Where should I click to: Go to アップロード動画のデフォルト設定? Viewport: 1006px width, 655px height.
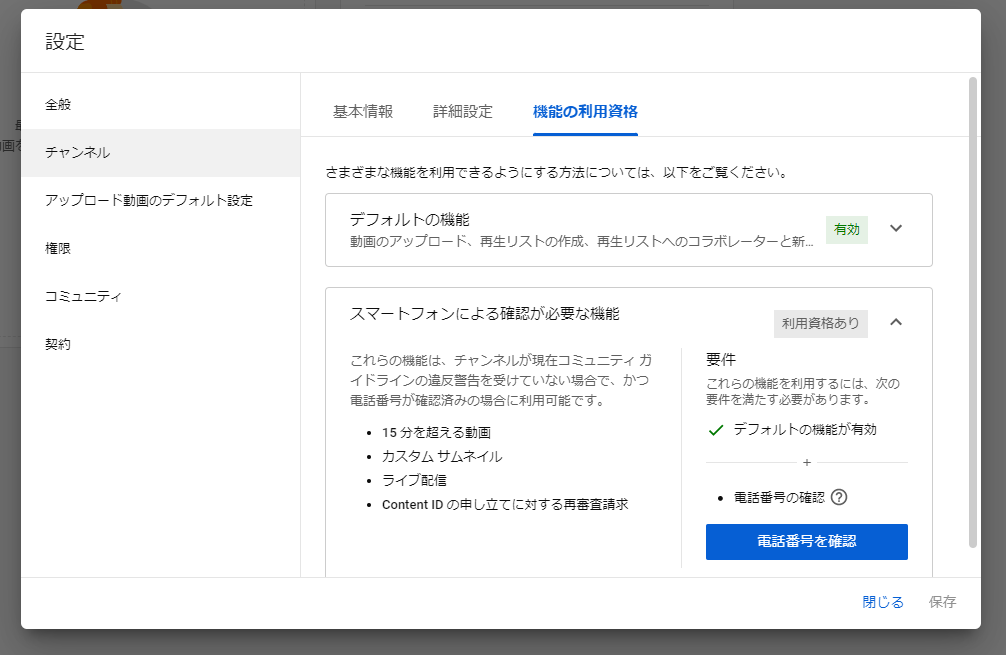pos(149,200)
